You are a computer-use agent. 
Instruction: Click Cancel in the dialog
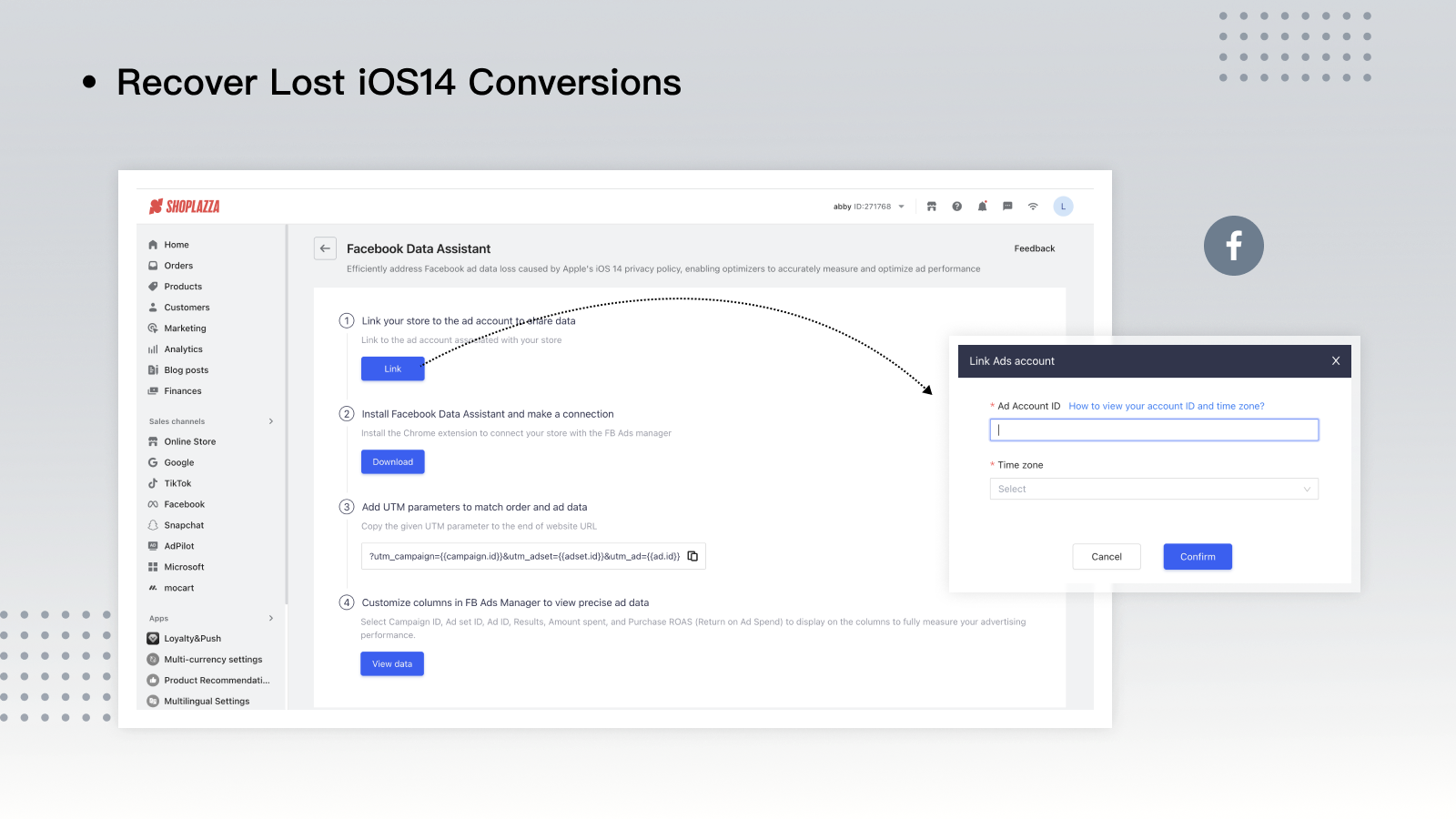(x=1107, y=557)
